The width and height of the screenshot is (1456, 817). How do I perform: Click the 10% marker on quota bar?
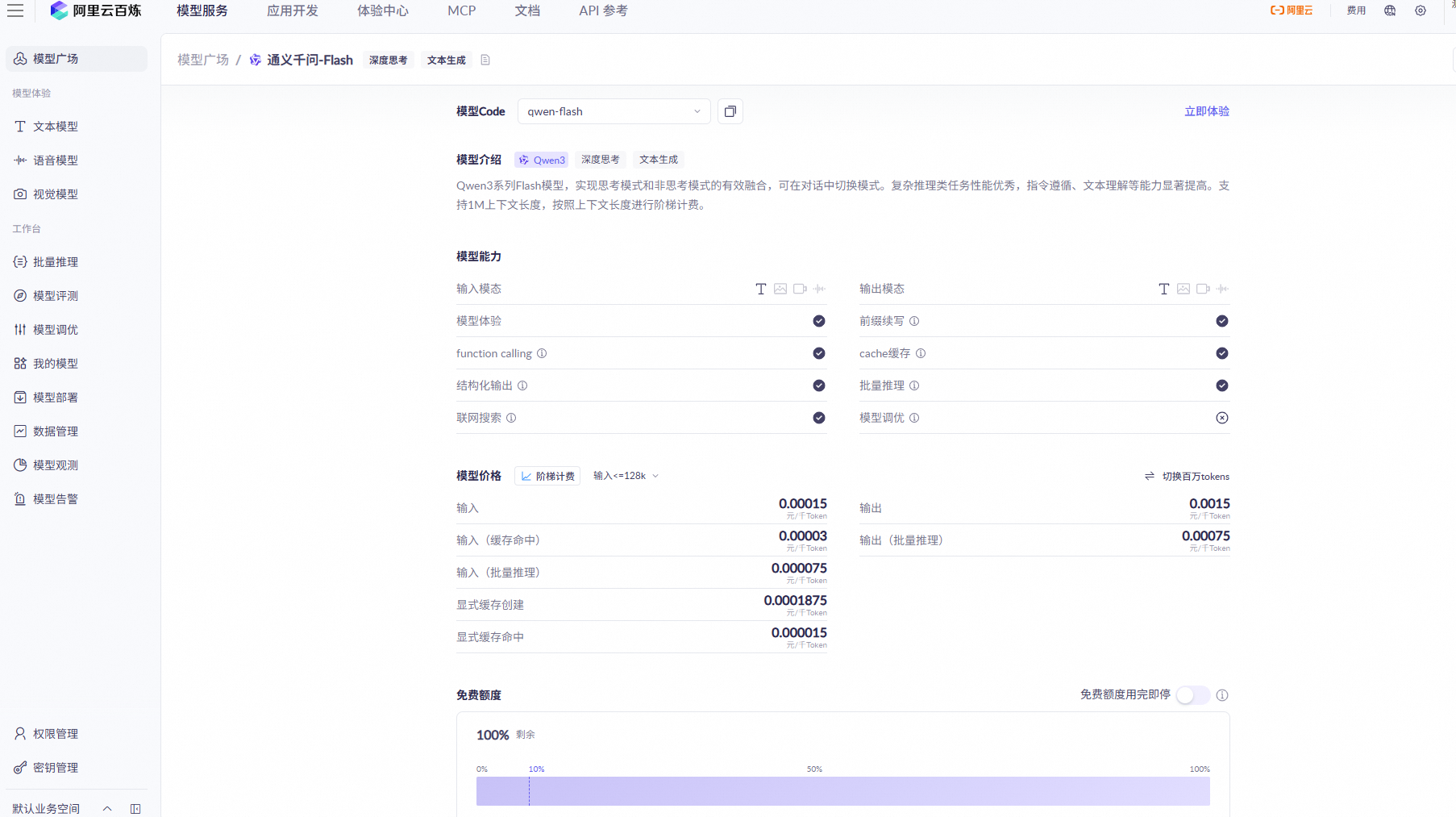[x=536, y=769]
